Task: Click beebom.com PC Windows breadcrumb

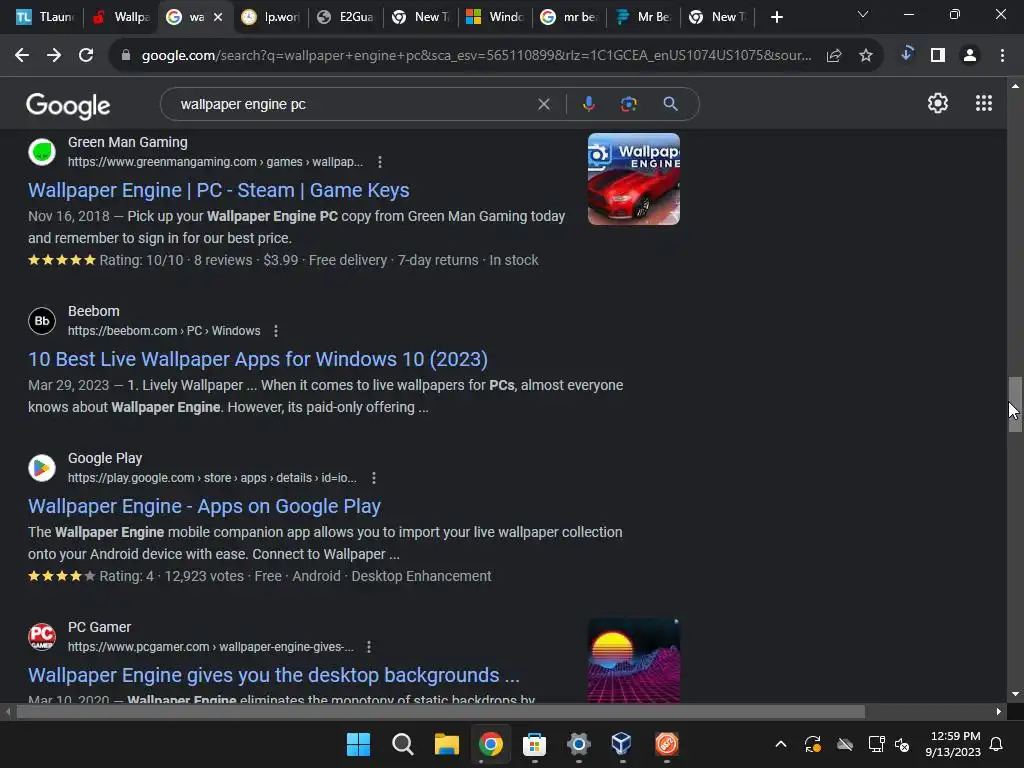Action: (164, 331)
